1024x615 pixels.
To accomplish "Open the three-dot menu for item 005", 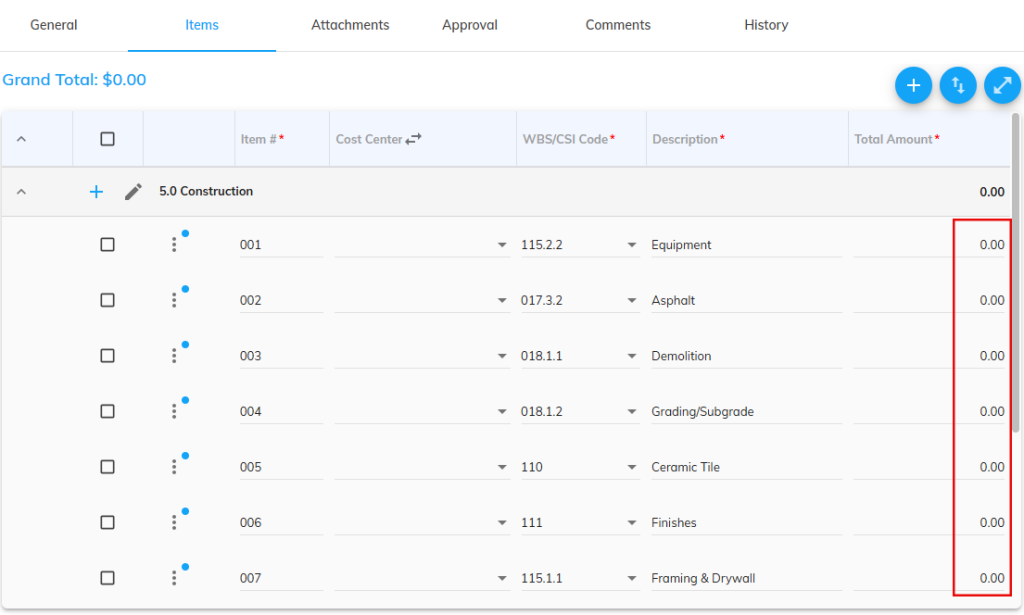I will 174,467.
